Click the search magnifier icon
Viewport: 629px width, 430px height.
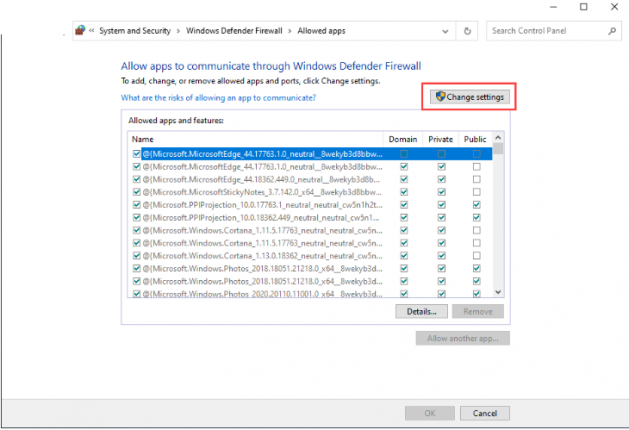[x=612, y=31]
